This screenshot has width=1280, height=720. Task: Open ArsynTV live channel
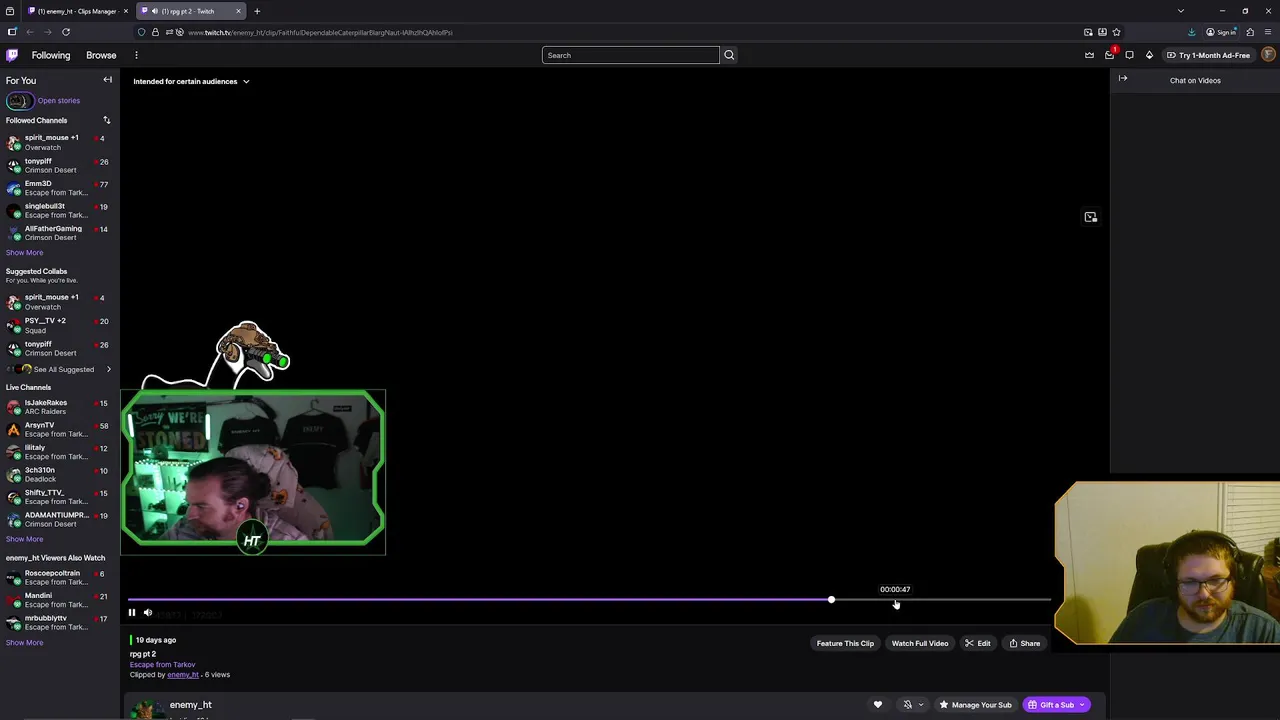[x=60, y=429]
